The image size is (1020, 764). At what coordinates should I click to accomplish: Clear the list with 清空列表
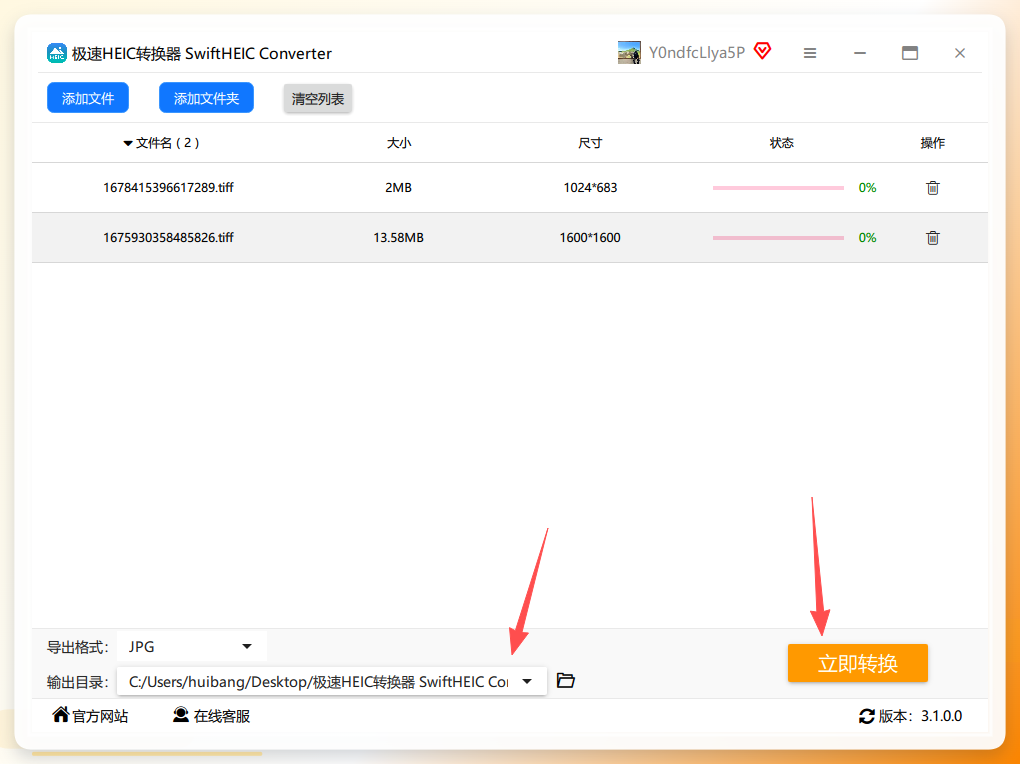click(x=317, y=99)
